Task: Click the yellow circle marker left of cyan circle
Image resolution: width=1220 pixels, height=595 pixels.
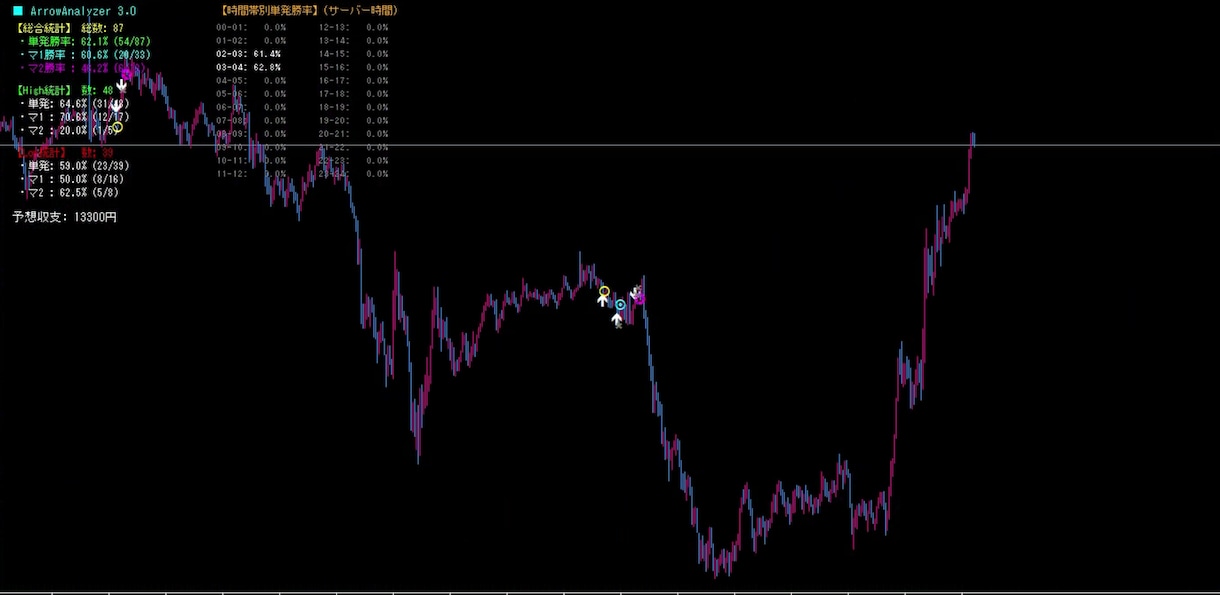Action: pos(604,291)
